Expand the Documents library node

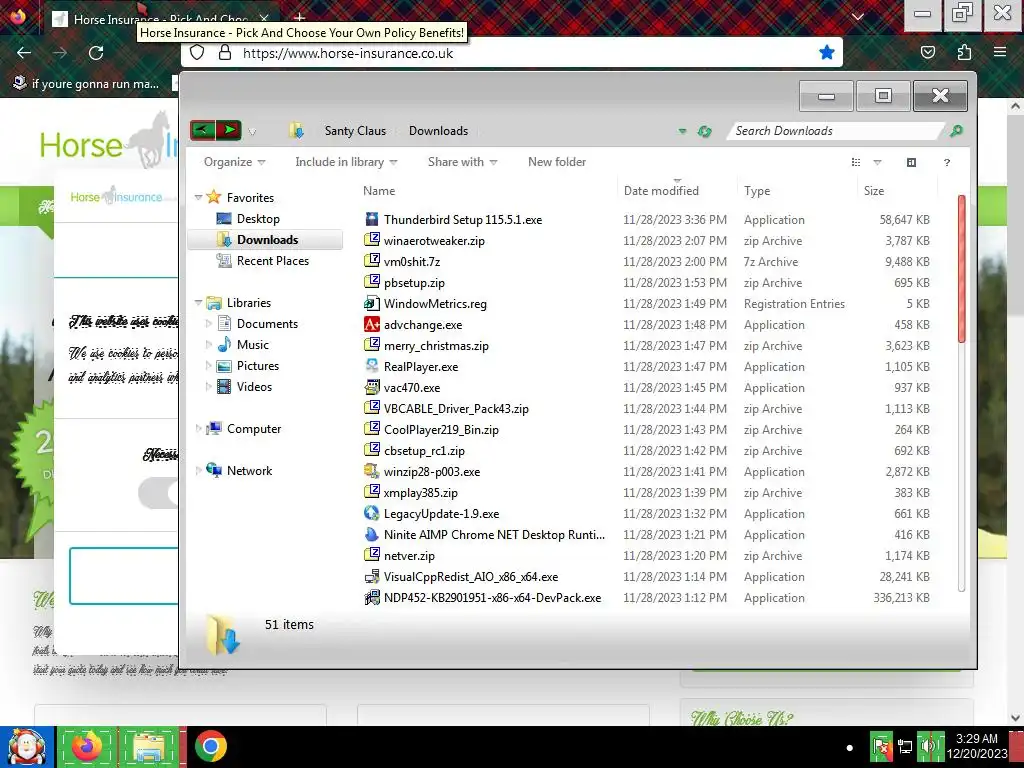click(208, 324)
